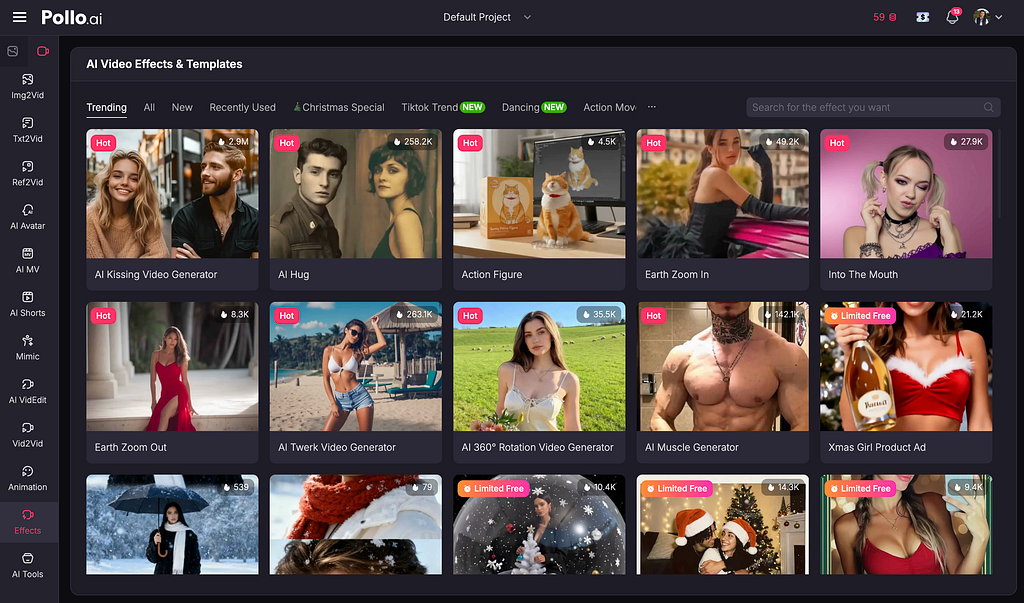Open the Vid2Vid tool
The height and width of the screenshot is (603, 1024).
click(27, 435)
